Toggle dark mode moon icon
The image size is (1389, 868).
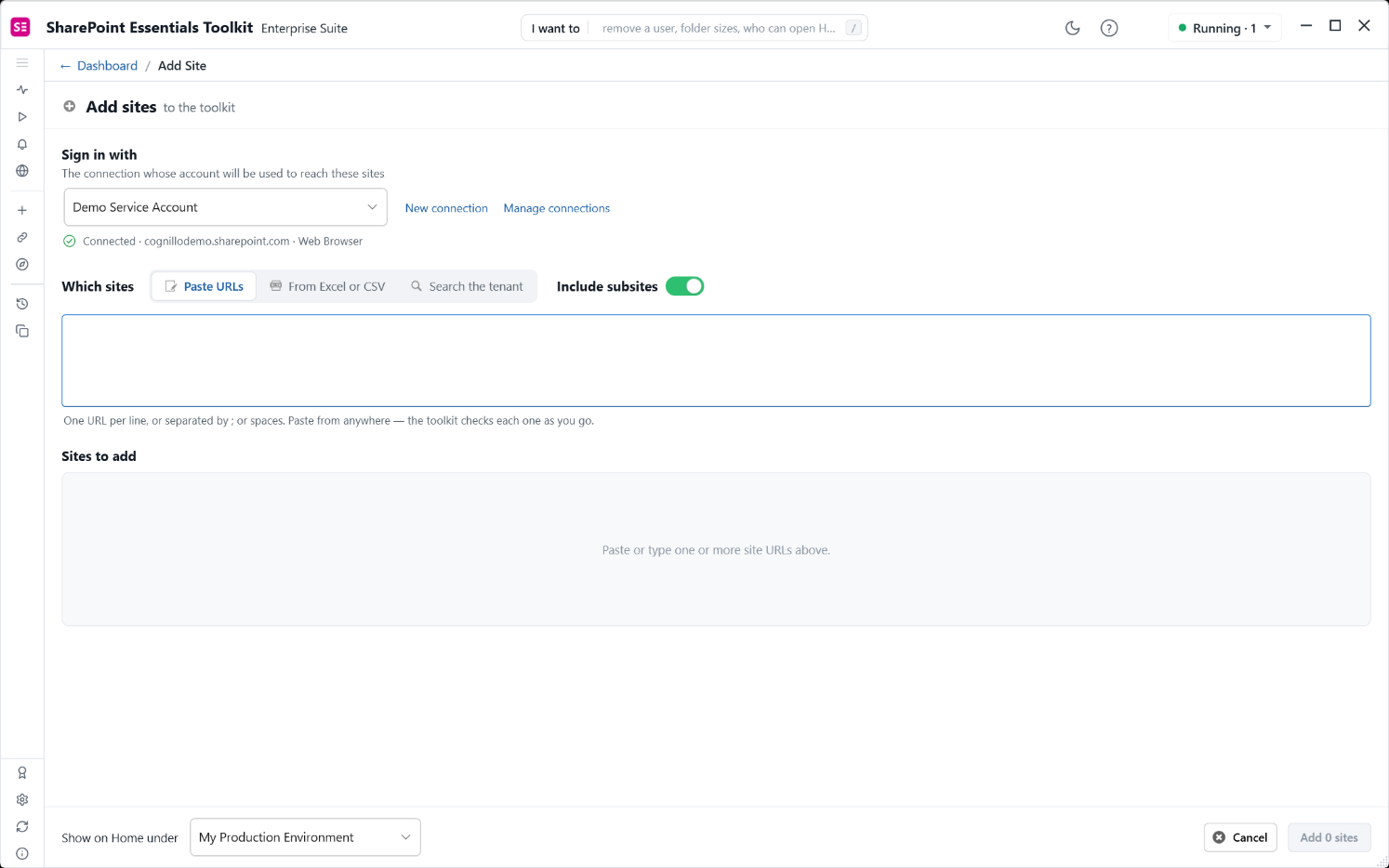click(x=1072, y=28)
